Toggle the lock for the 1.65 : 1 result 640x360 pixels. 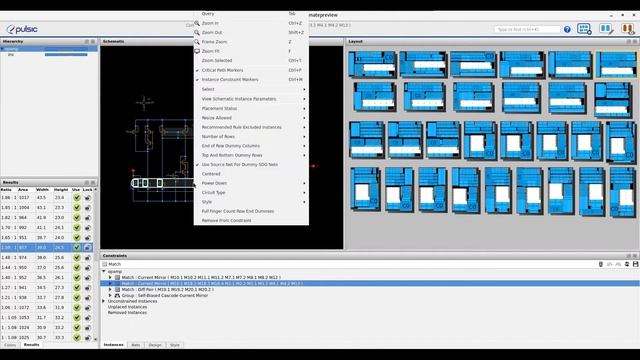87,238
